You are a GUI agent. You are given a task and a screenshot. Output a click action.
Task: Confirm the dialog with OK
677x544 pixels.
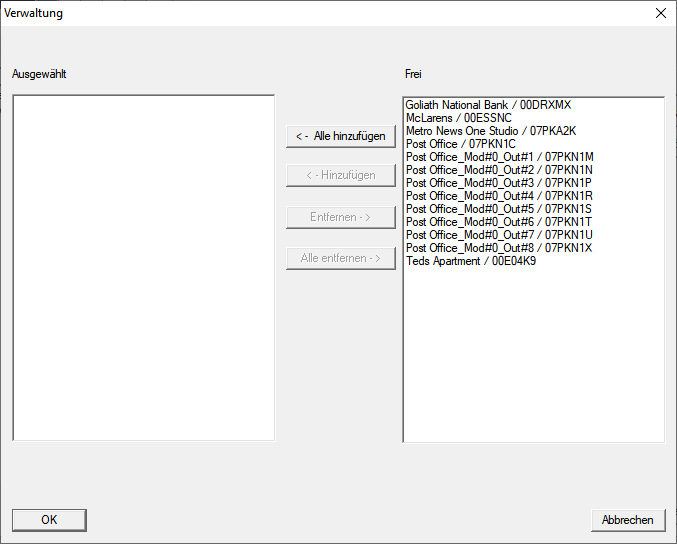tap(49, 520)
